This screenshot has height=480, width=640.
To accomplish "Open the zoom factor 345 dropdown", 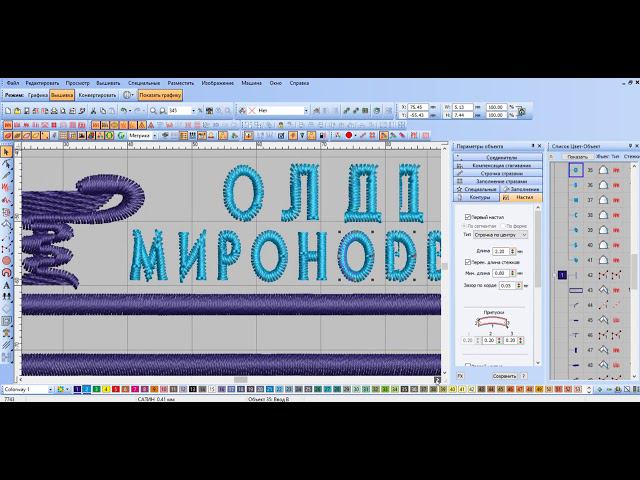I will click(194, 111).
